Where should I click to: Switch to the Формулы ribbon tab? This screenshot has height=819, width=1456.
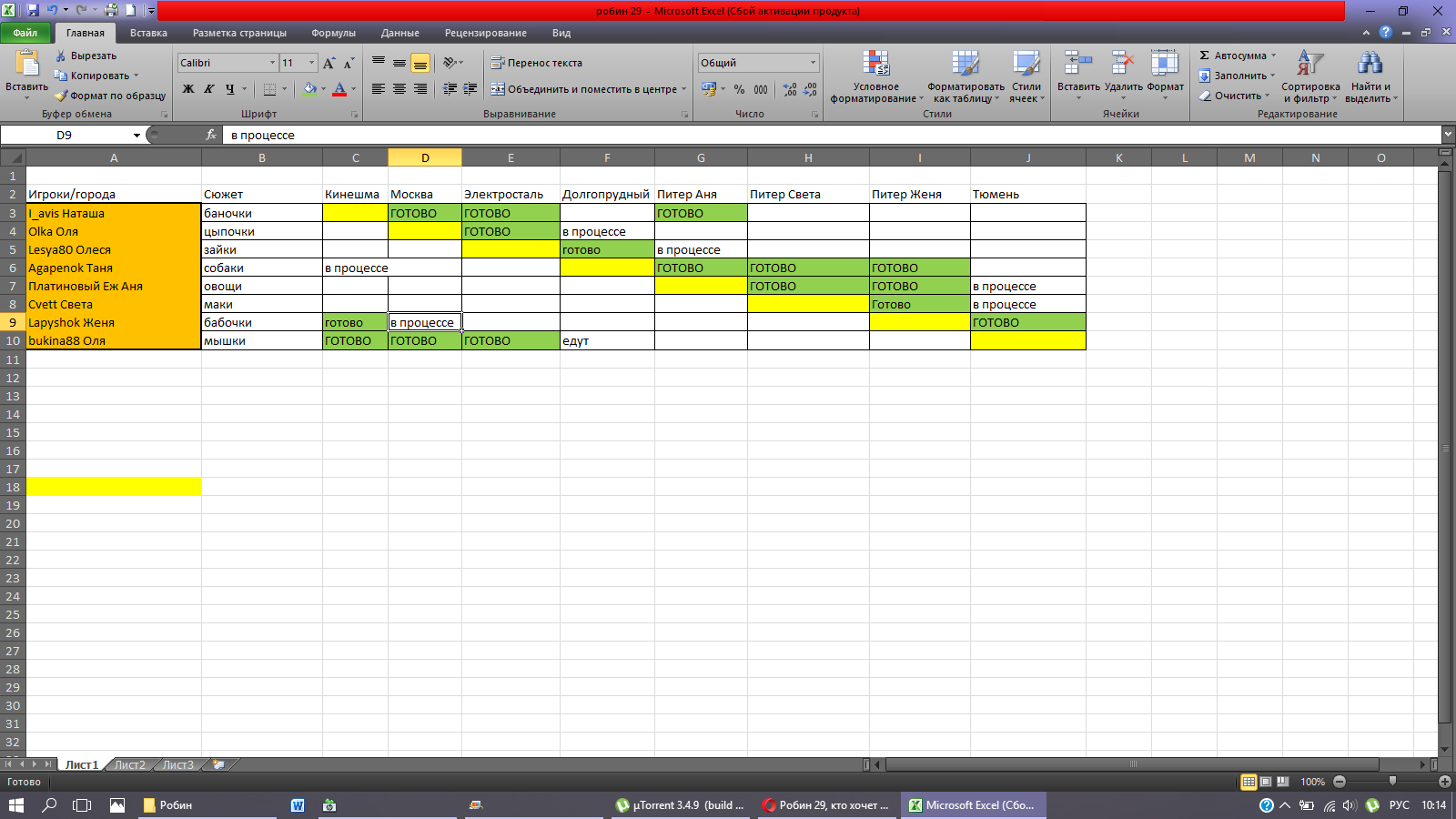click(333, 33)
